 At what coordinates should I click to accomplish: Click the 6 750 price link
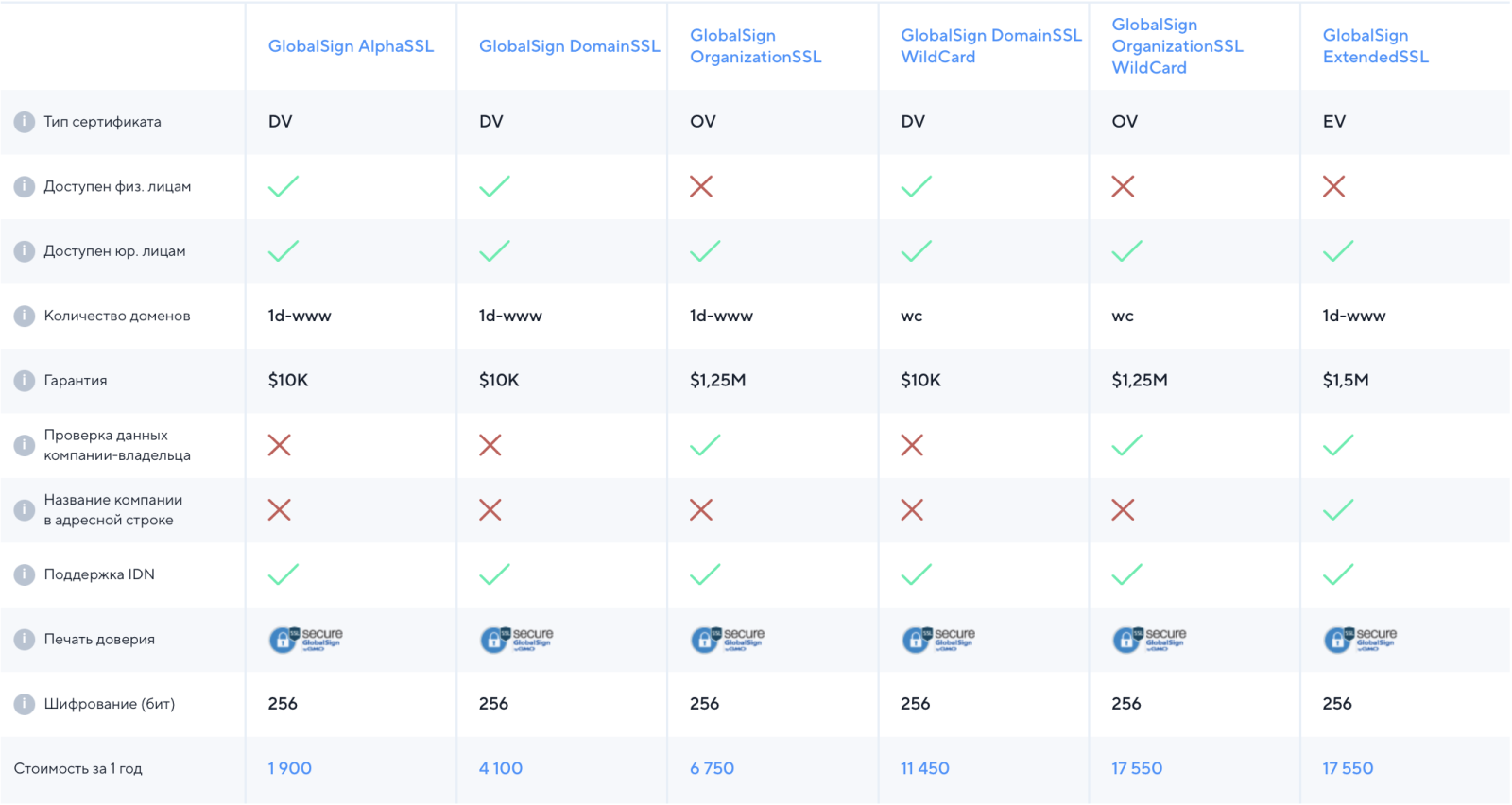coord(712,769)
